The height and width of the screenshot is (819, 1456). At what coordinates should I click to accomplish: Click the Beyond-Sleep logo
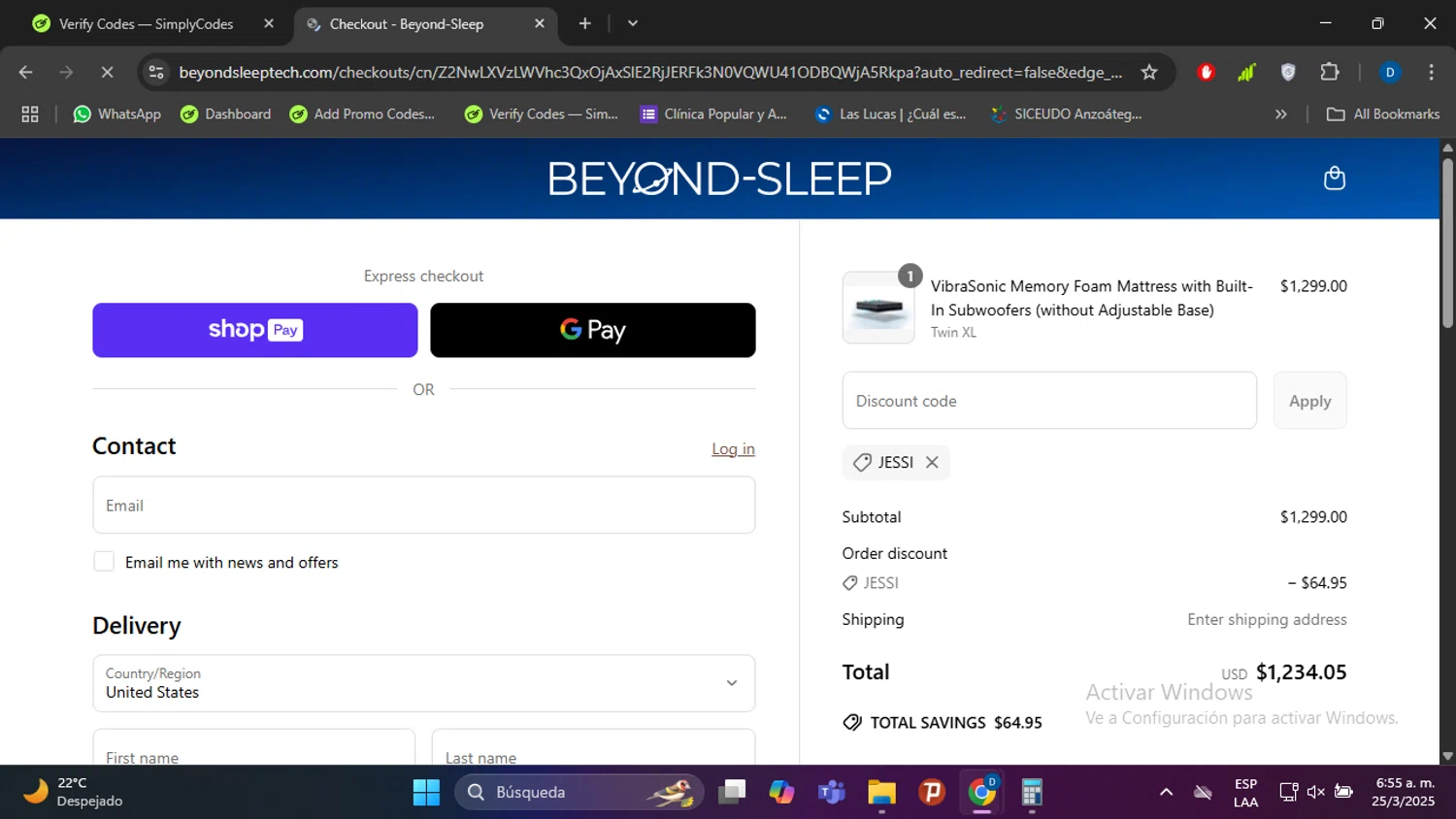pyautogui.click(x=719, y=179)
